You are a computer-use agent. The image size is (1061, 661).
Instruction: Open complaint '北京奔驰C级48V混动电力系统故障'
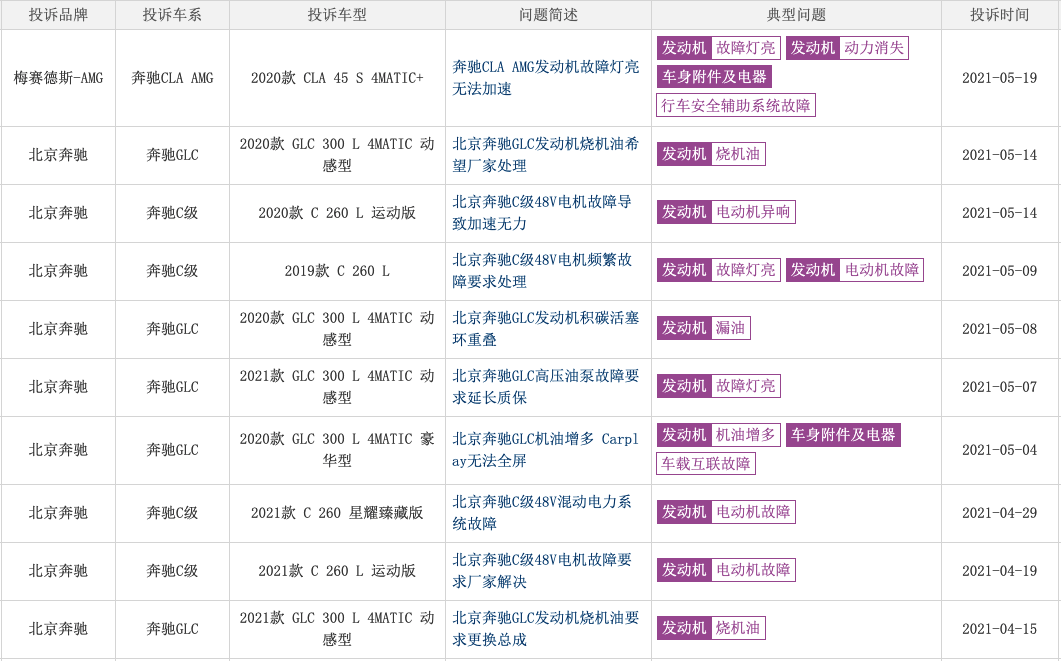[x=542, y=513]
